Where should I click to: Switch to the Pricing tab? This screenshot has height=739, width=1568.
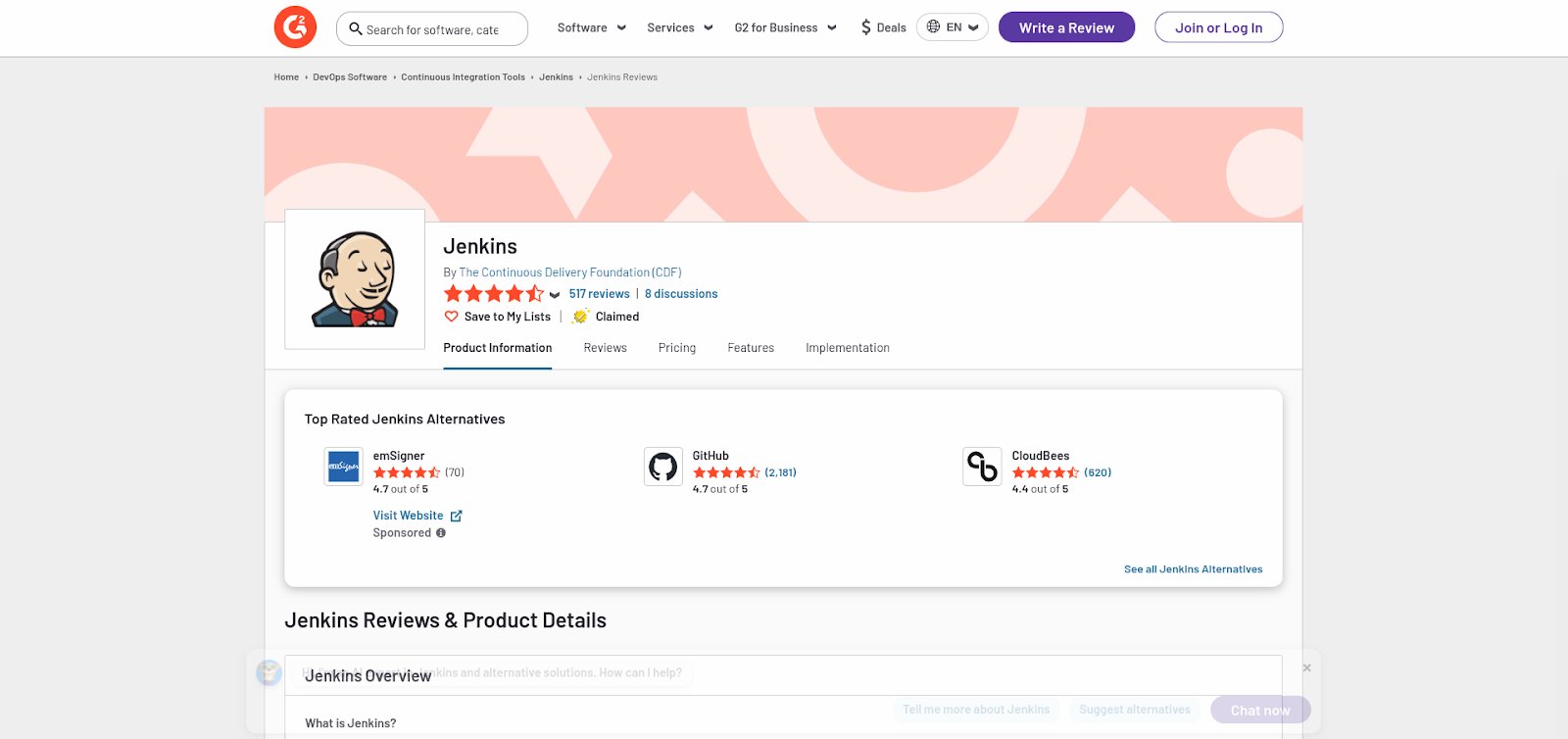pyautogui.click(x=677, y=348)
